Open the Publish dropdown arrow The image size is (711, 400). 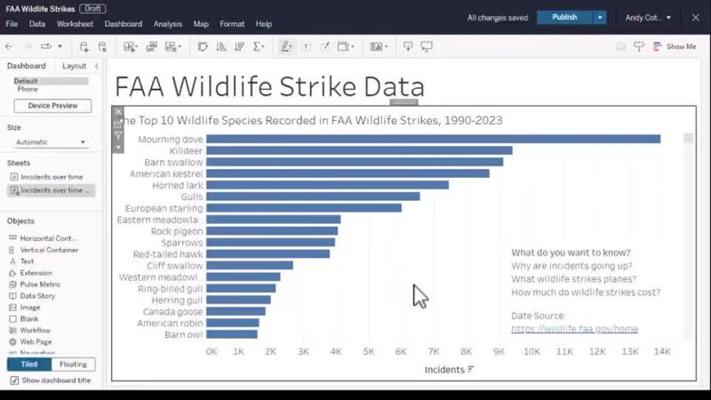coord(599,18)
